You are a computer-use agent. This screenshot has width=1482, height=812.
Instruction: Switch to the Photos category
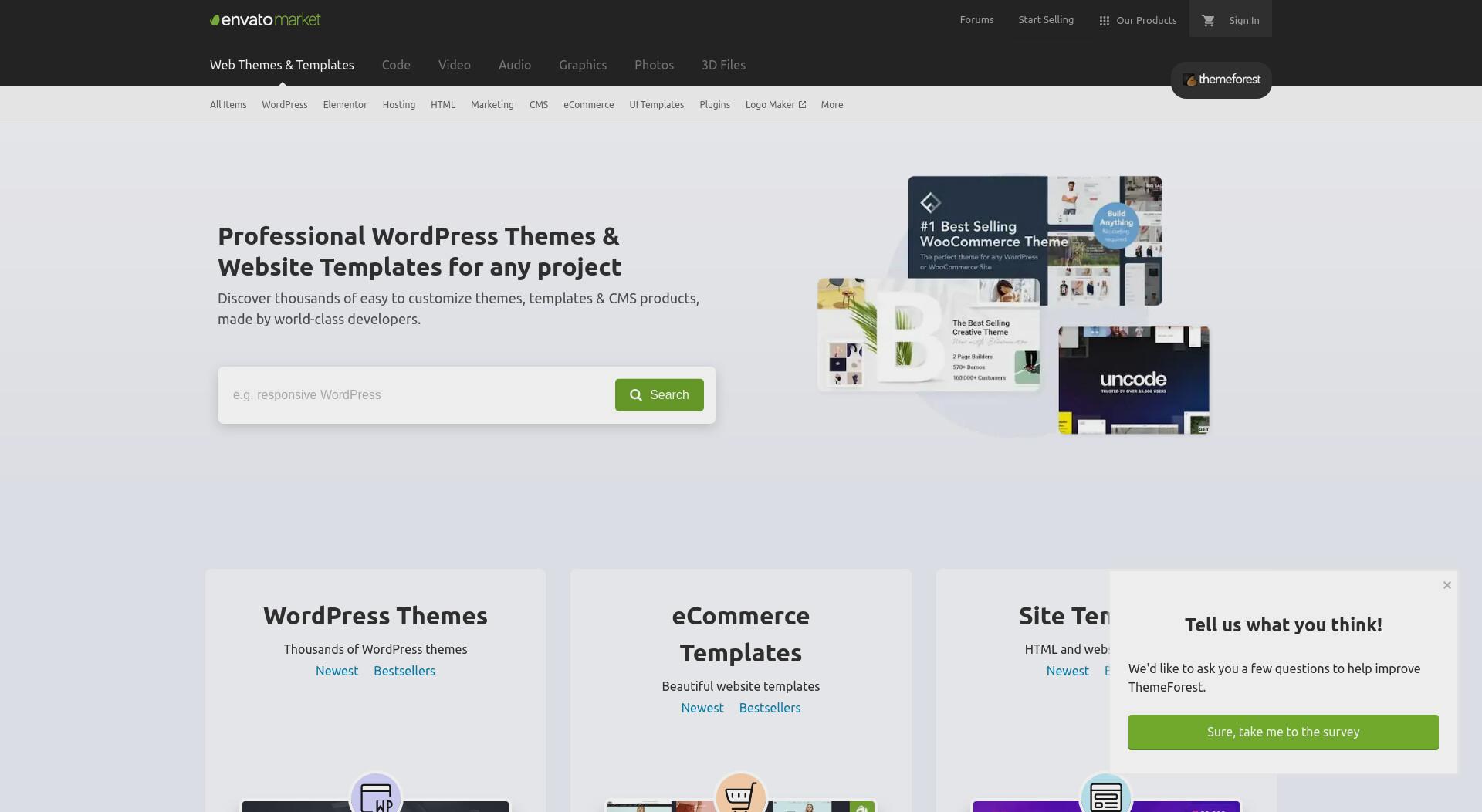655,65
